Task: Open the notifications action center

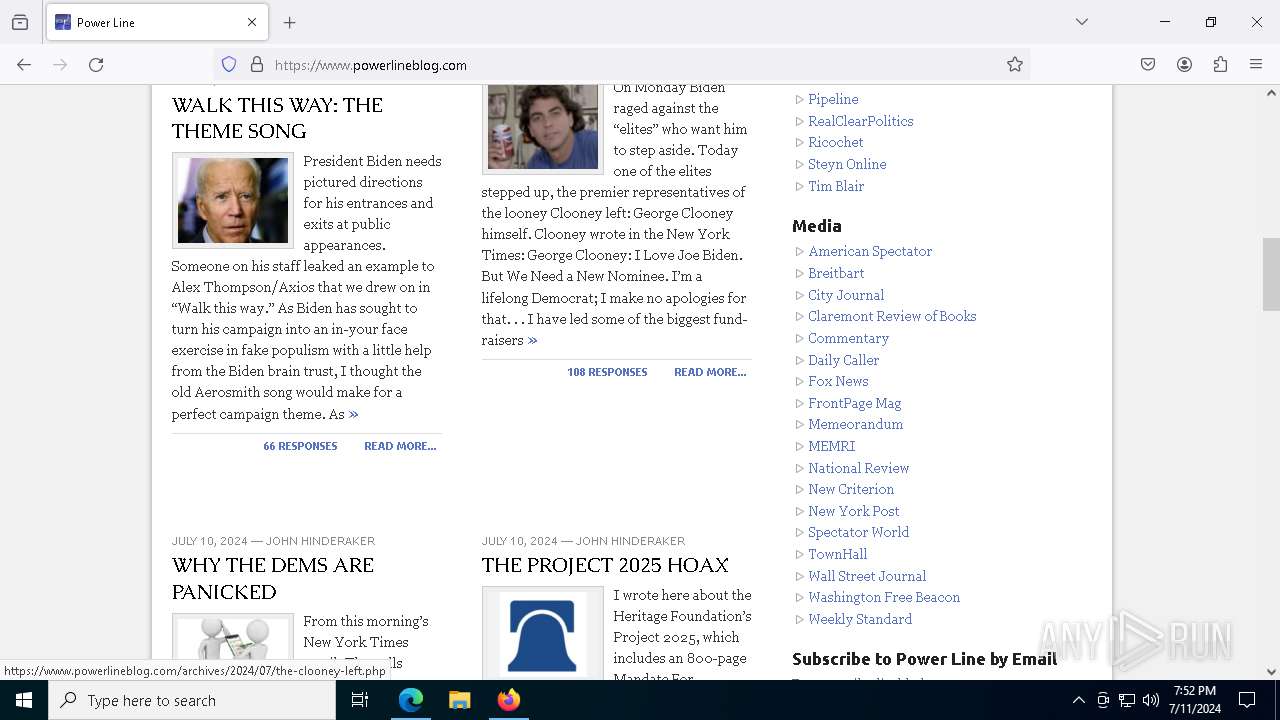Action: (x=1247, y=700)
